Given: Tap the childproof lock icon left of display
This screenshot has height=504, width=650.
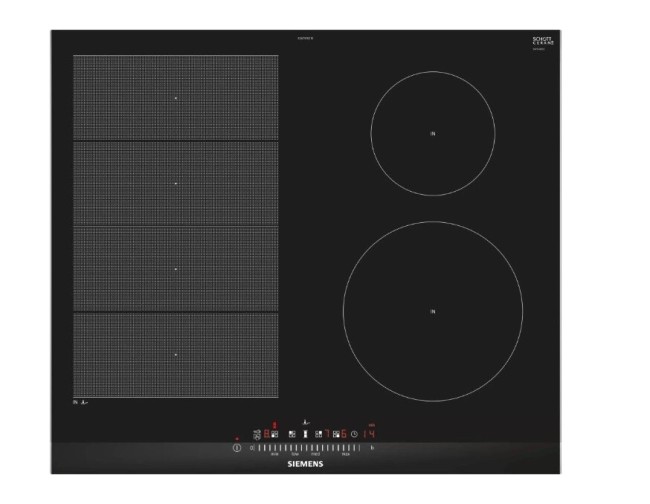Looking at the screenshot, I should point(257,434).
